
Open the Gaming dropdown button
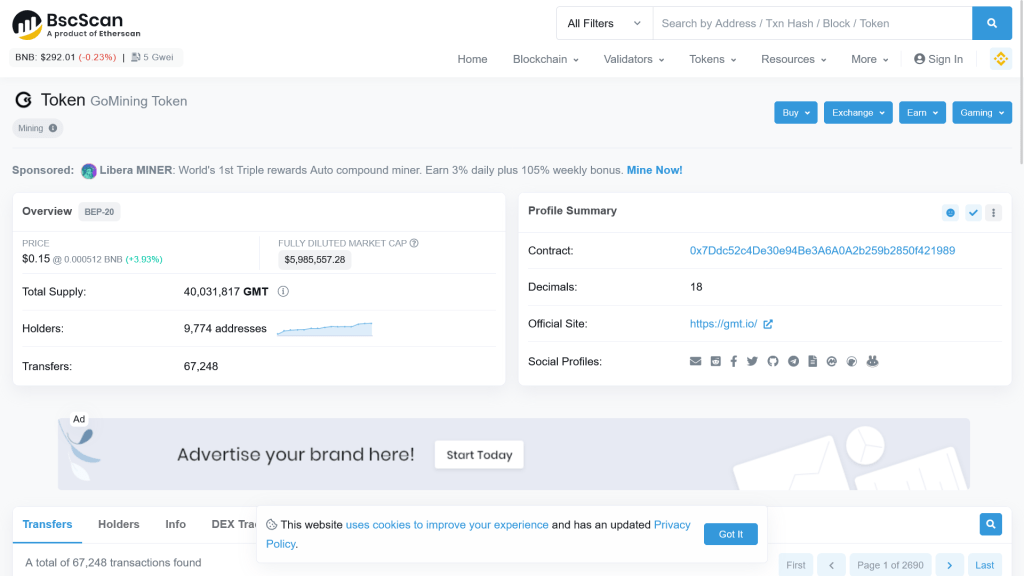pos(982,113)
